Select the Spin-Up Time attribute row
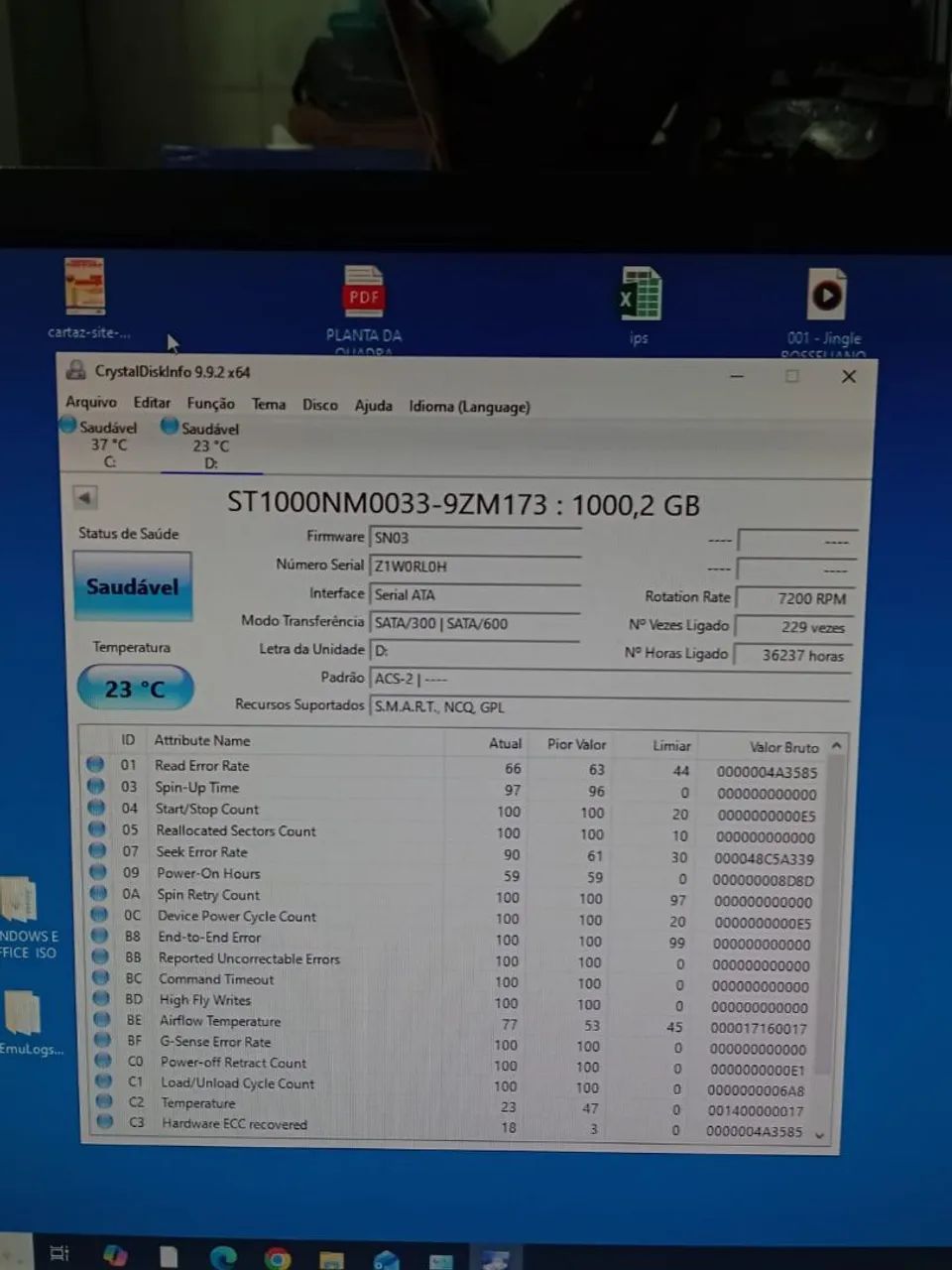Viewport: 952px width, 1270px height. point(456,790)
